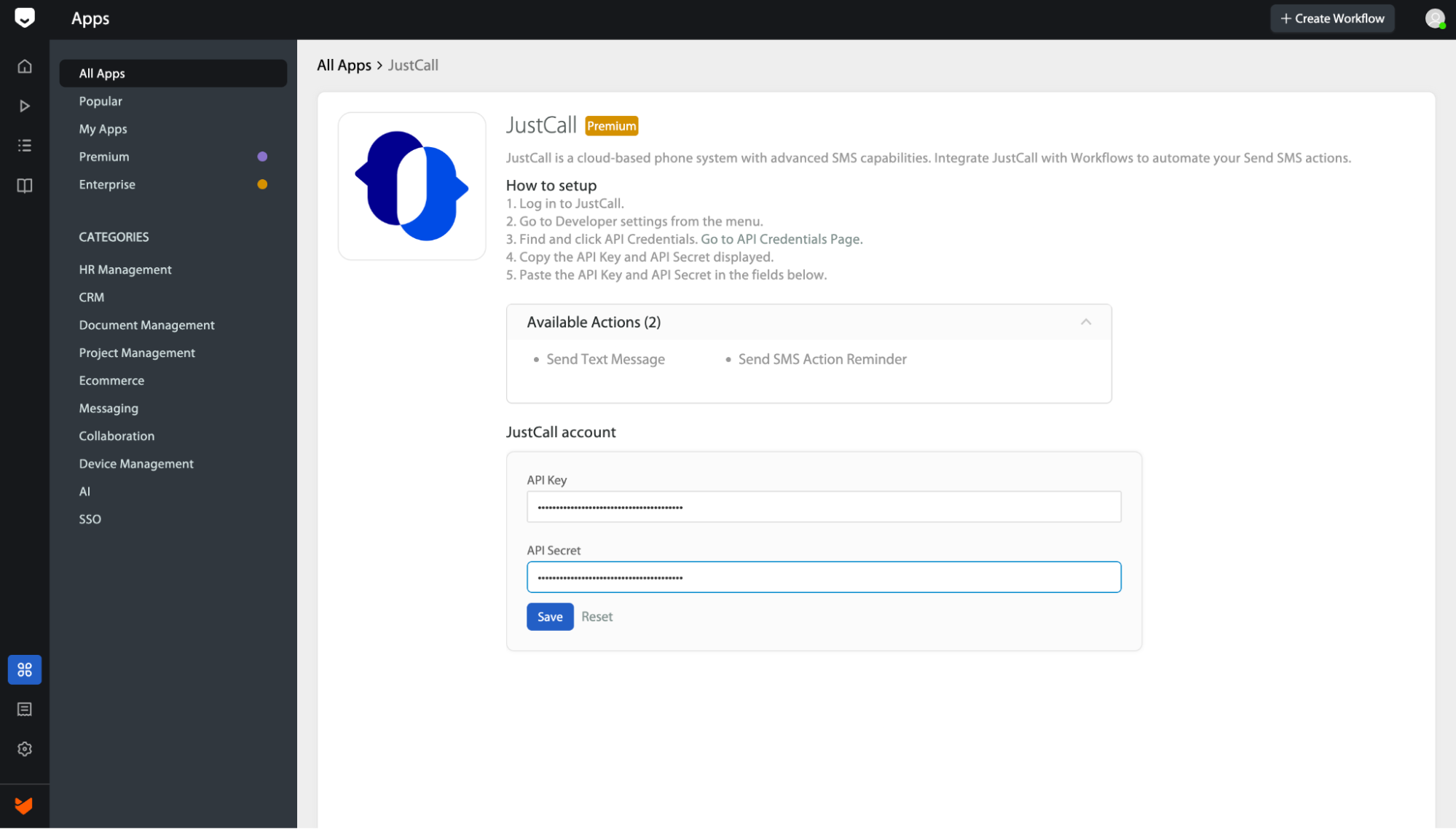This screenshot has height=829, width=1456.
Task: Focus the API Key input field
Action: click(824, 507)
